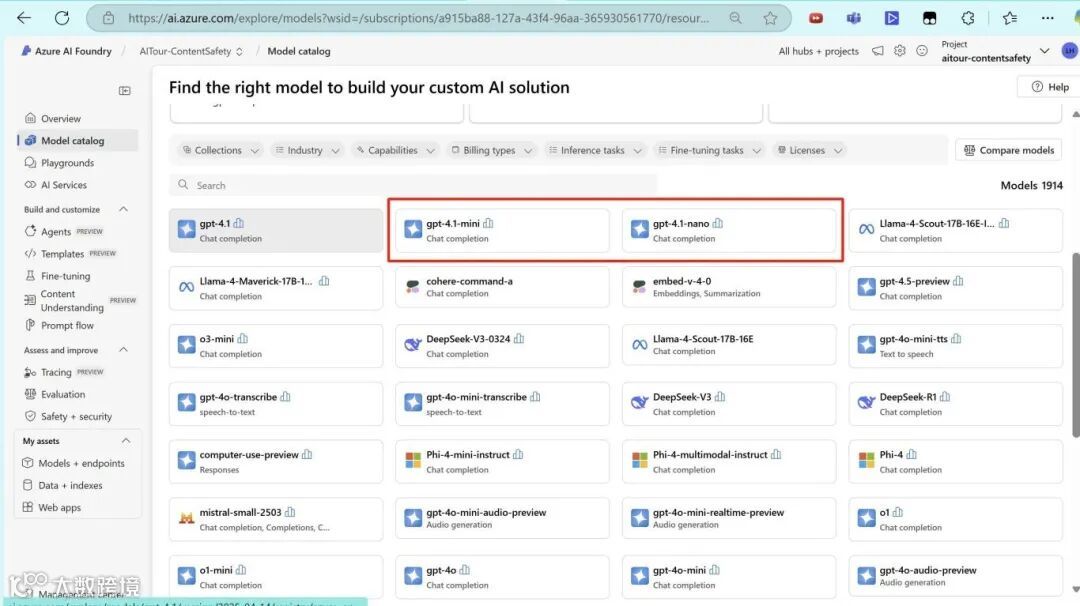Click the model Search input field
1080x606 pixels.
click(x=413, y=185)
